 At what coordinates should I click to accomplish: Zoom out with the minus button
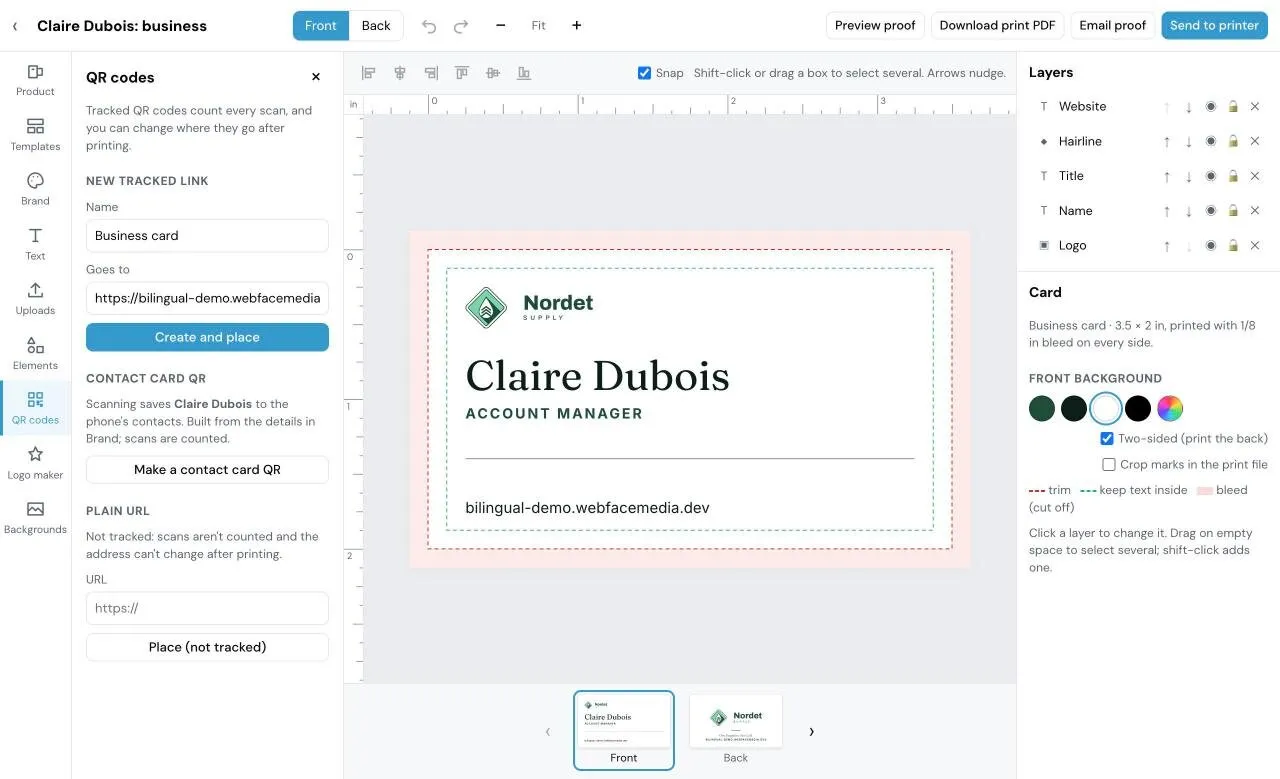[500, 26]
